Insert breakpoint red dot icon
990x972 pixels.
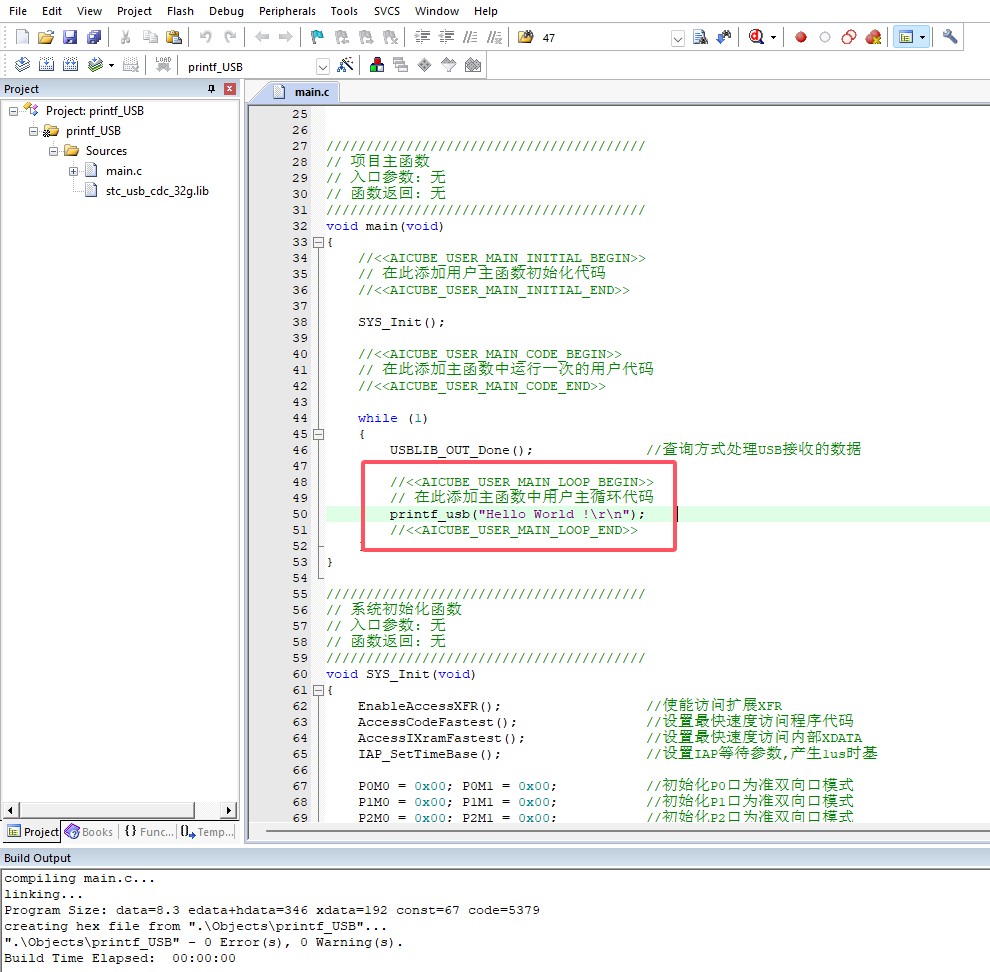(x=801, y=37)
